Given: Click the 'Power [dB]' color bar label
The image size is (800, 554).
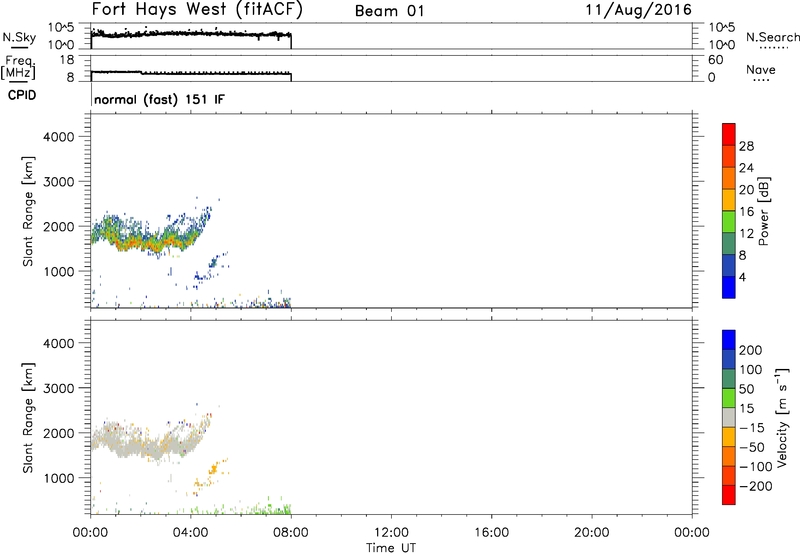Looking at the screenshot, I should click(764, 211).
